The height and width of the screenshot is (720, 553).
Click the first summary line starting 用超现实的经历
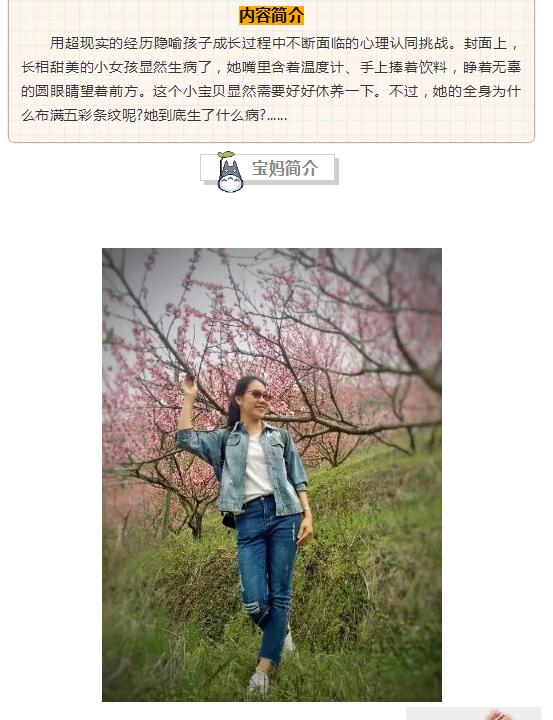(285, 44)
